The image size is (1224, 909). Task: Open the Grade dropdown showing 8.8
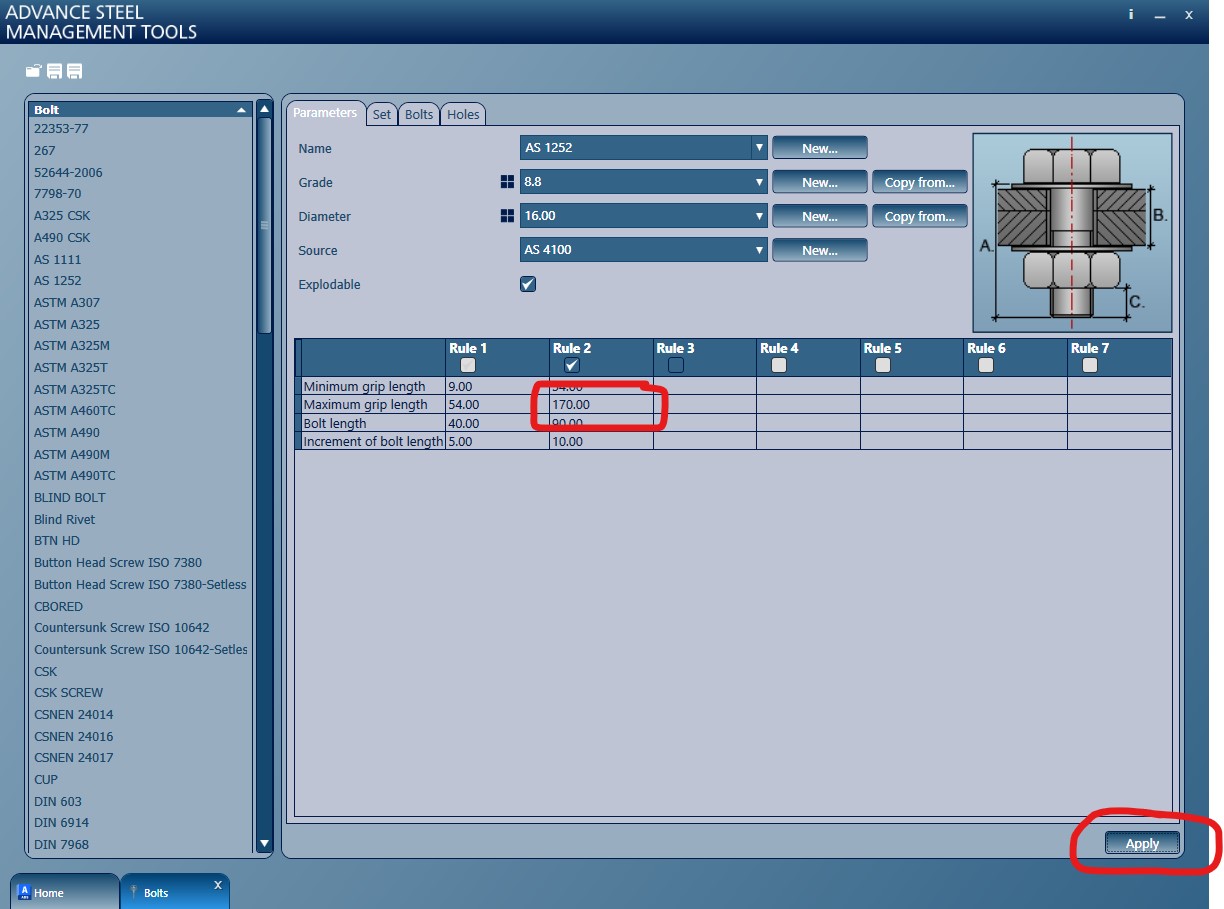pyautogui.click(x=644, y=182)
